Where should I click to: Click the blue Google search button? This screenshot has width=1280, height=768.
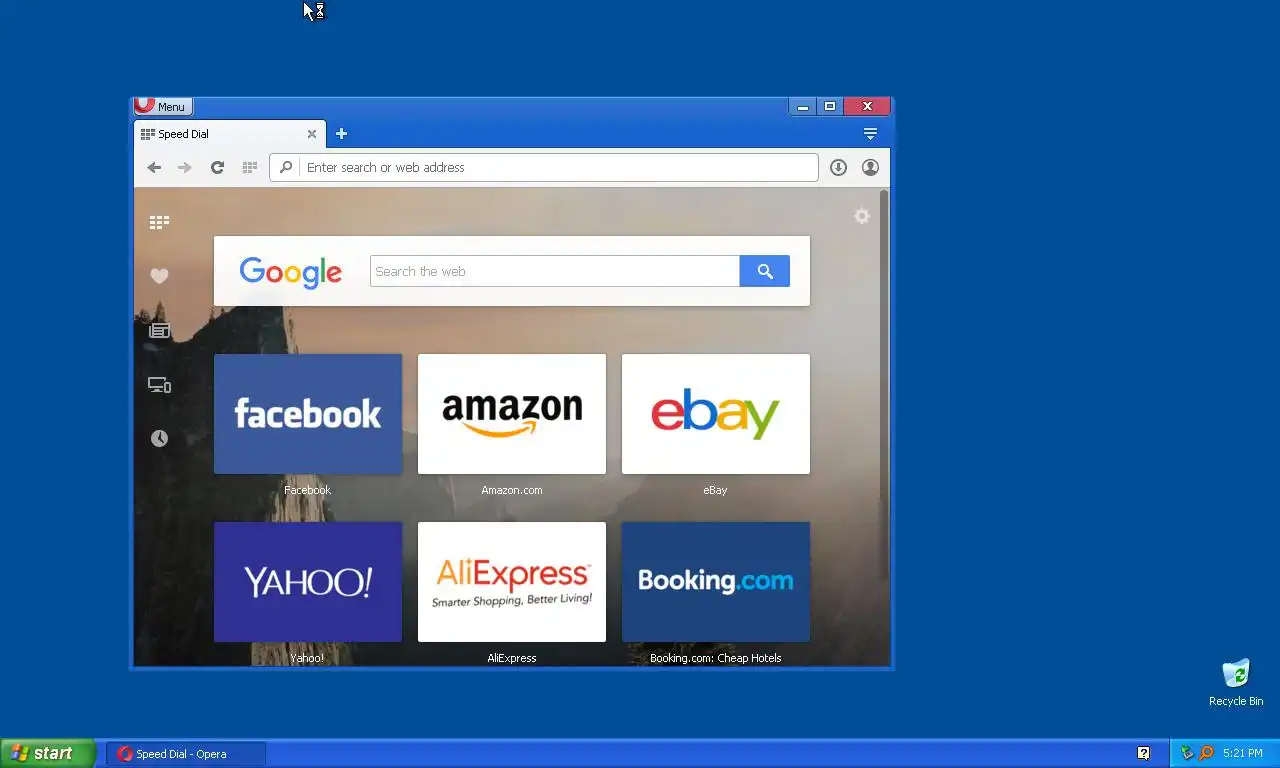(x=765, y=271)
